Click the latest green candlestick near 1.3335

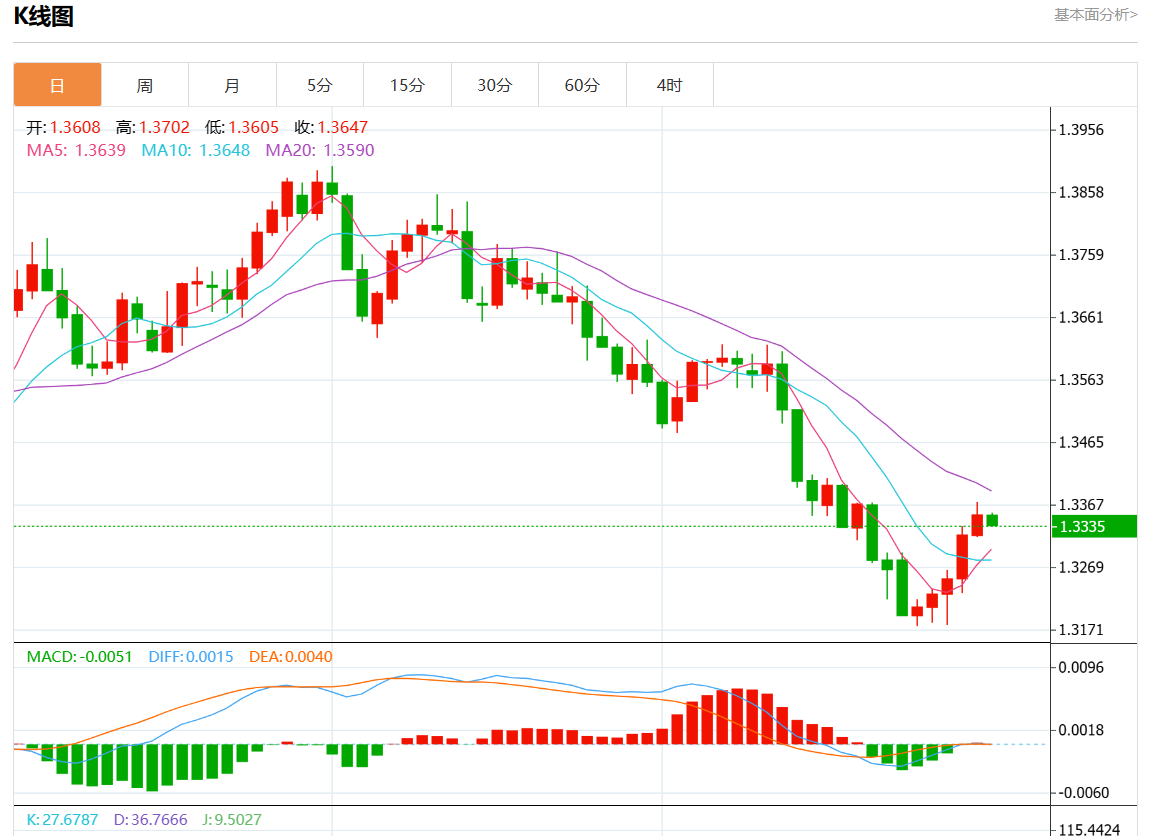(992, 520)
